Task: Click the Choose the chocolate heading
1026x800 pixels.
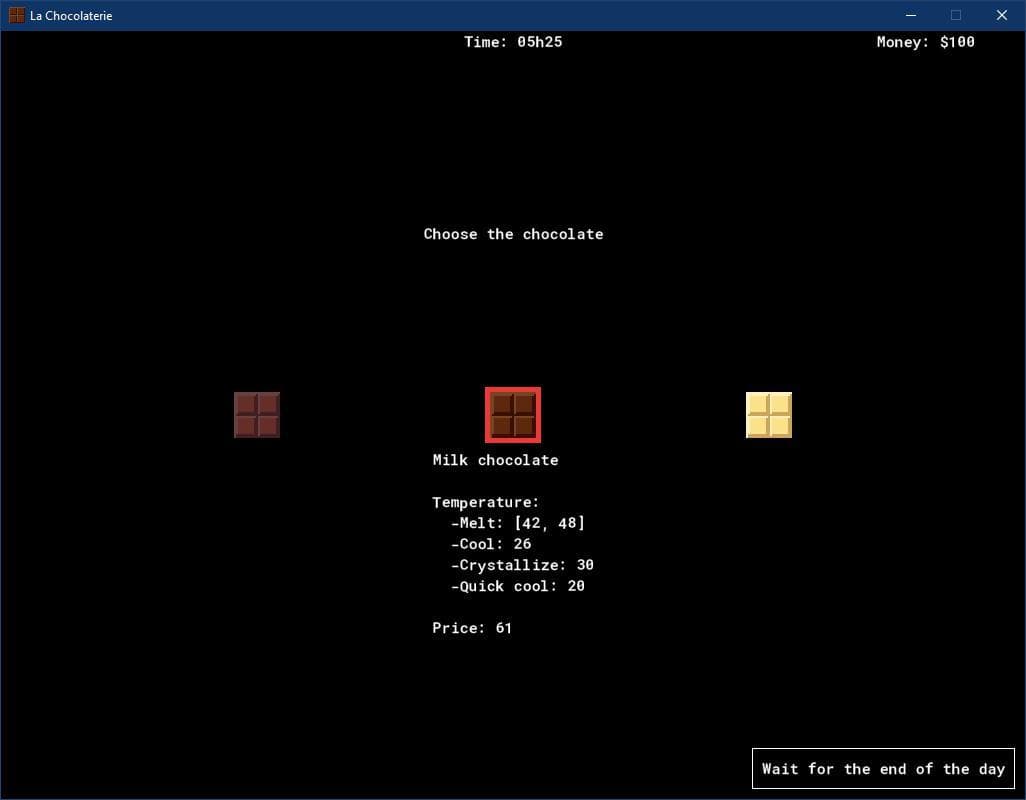Action: click(514, 234)
